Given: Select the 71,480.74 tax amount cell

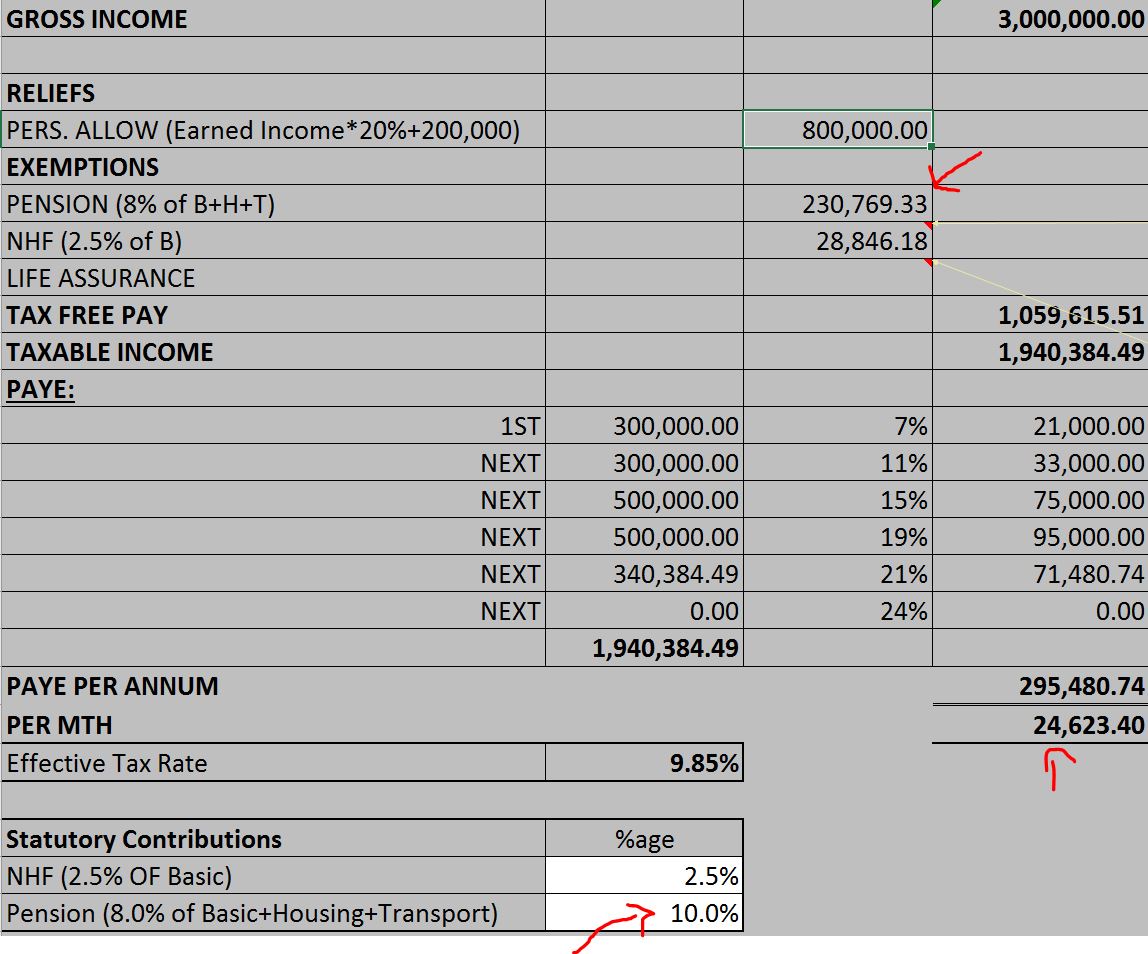Looking at the screenshot, I should [1040, 574].
